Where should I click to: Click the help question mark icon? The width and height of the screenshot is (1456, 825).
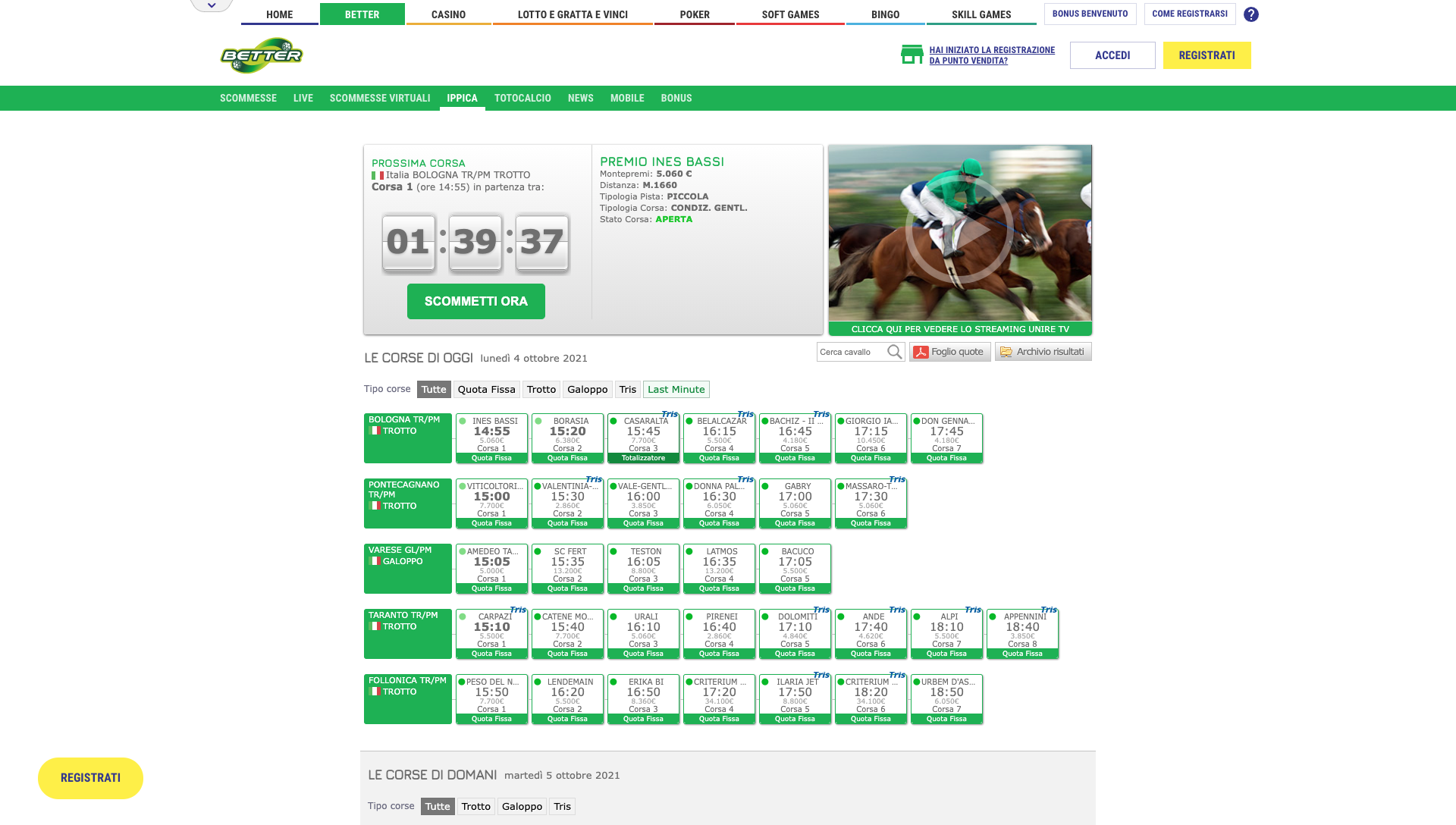1251,14
